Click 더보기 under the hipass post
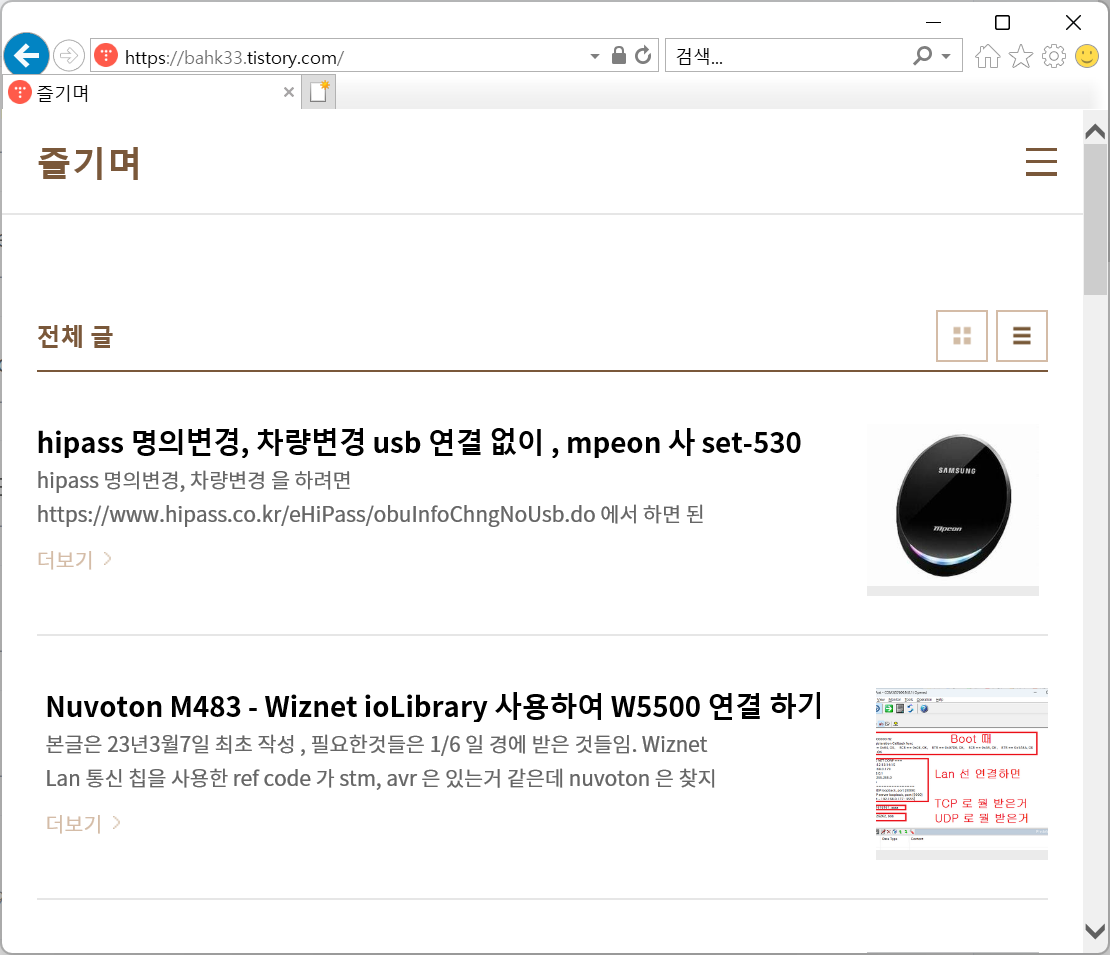Image resolution: width=1110 pixels, height=955 pixels. pyautogui.click(x=74, y=559)
